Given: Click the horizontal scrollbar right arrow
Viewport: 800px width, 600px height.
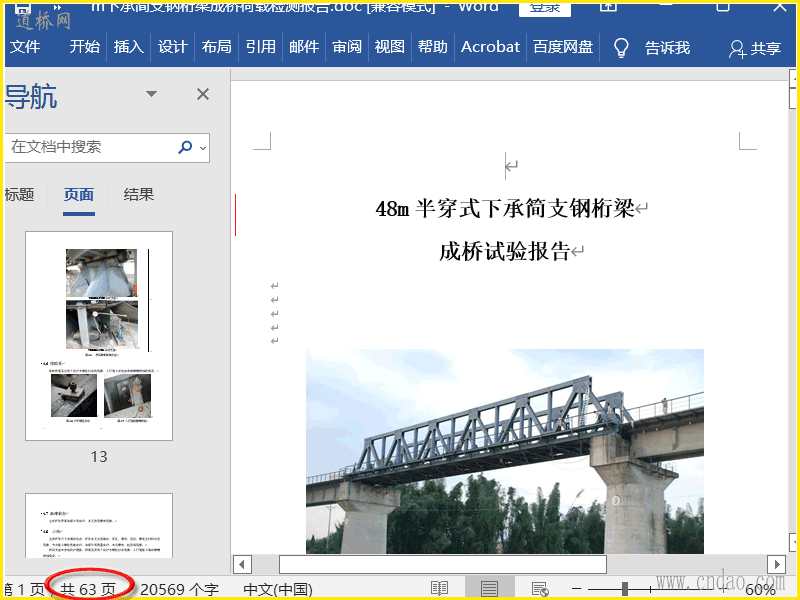Looking at the screenshot, I should (777, 565).
